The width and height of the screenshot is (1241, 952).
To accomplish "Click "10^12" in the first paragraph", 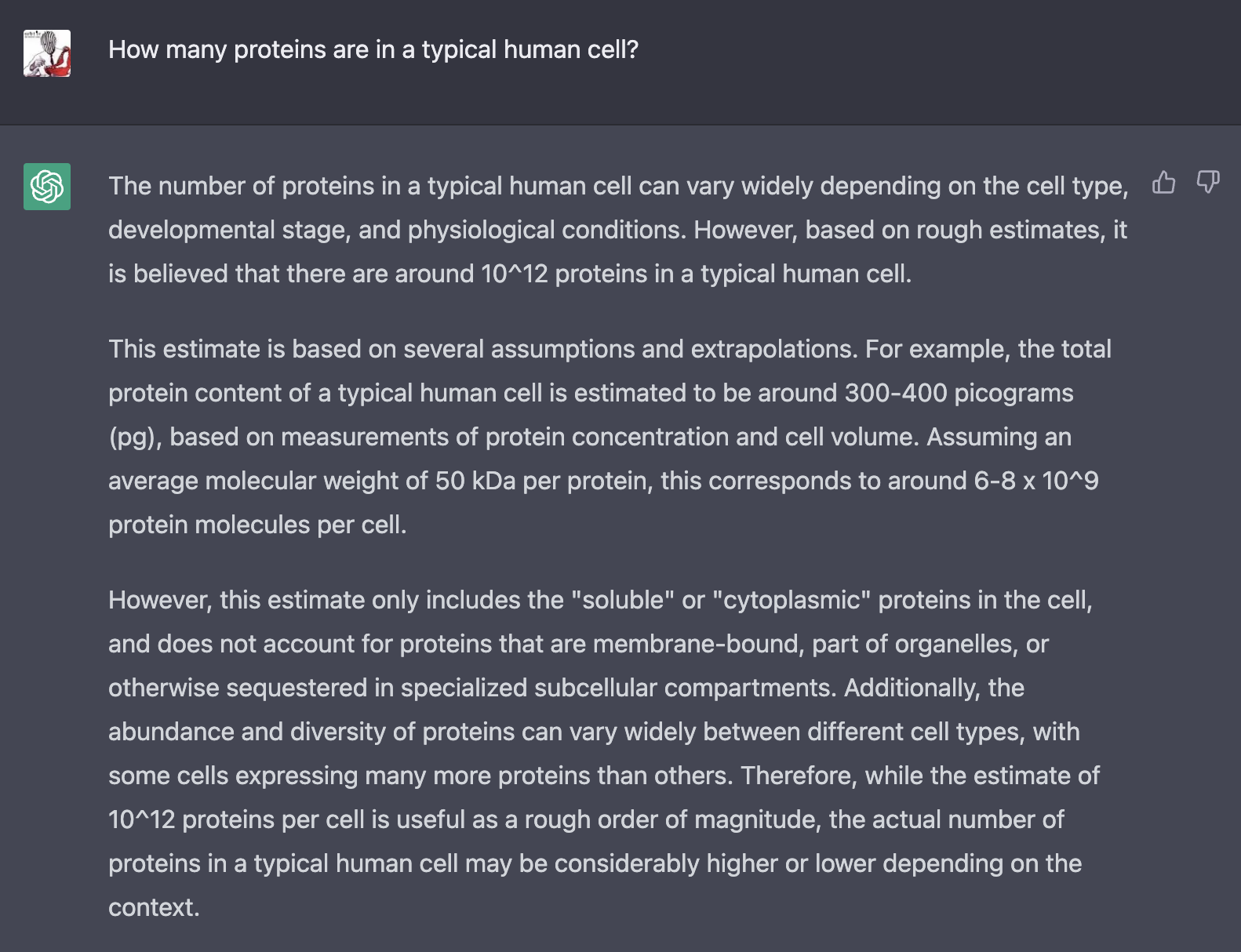I will pos(514,274).
